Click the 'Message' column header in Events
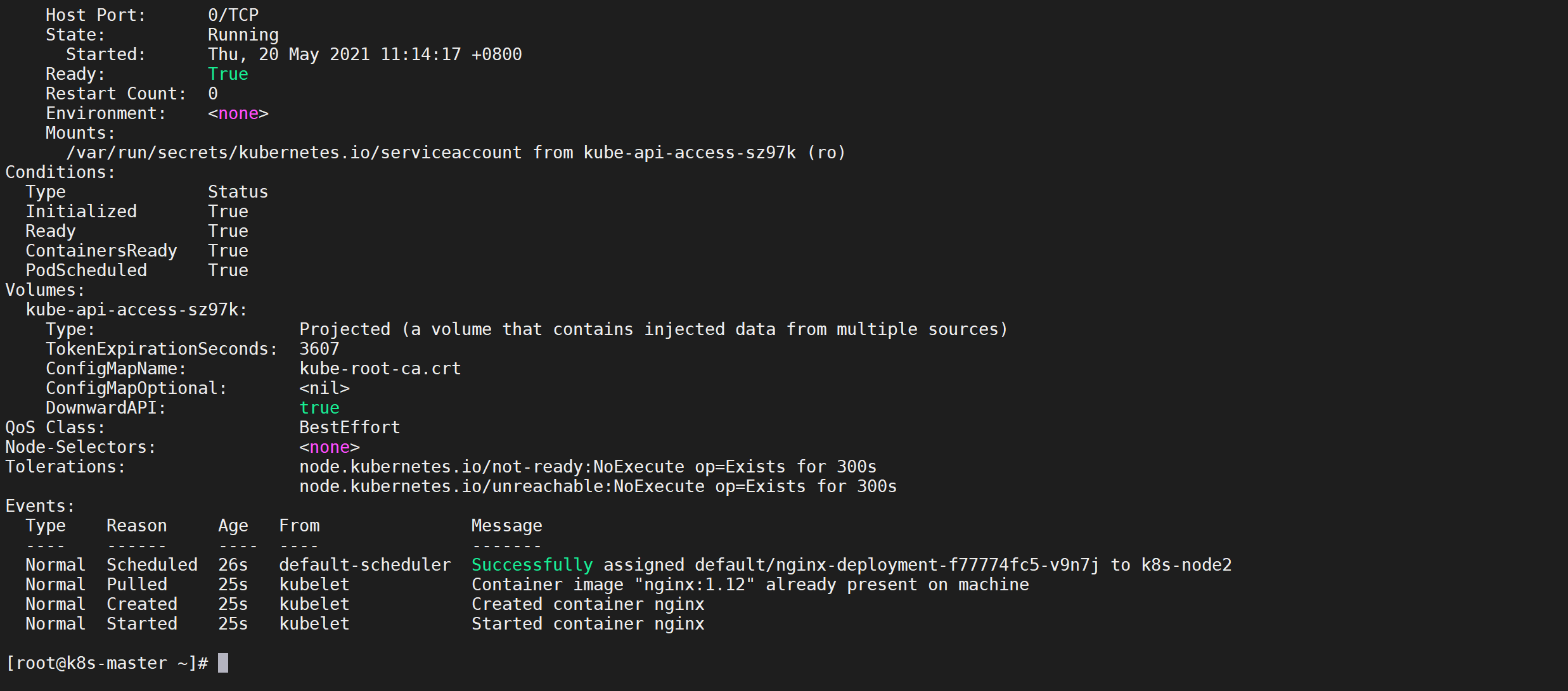 coord(506,526)
